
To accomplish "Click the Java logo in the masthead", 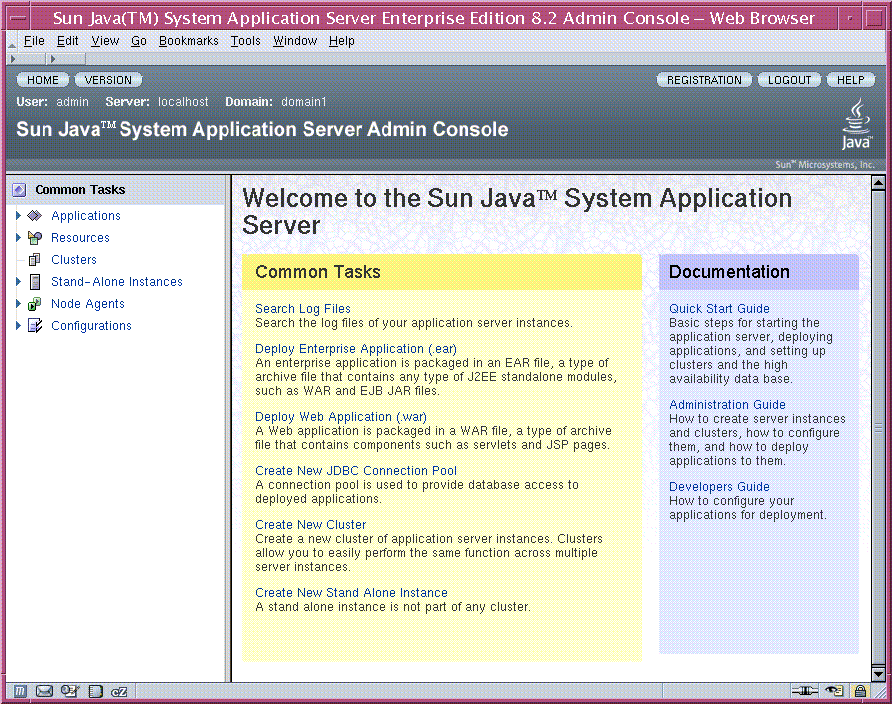I will (x=856, y=123).
